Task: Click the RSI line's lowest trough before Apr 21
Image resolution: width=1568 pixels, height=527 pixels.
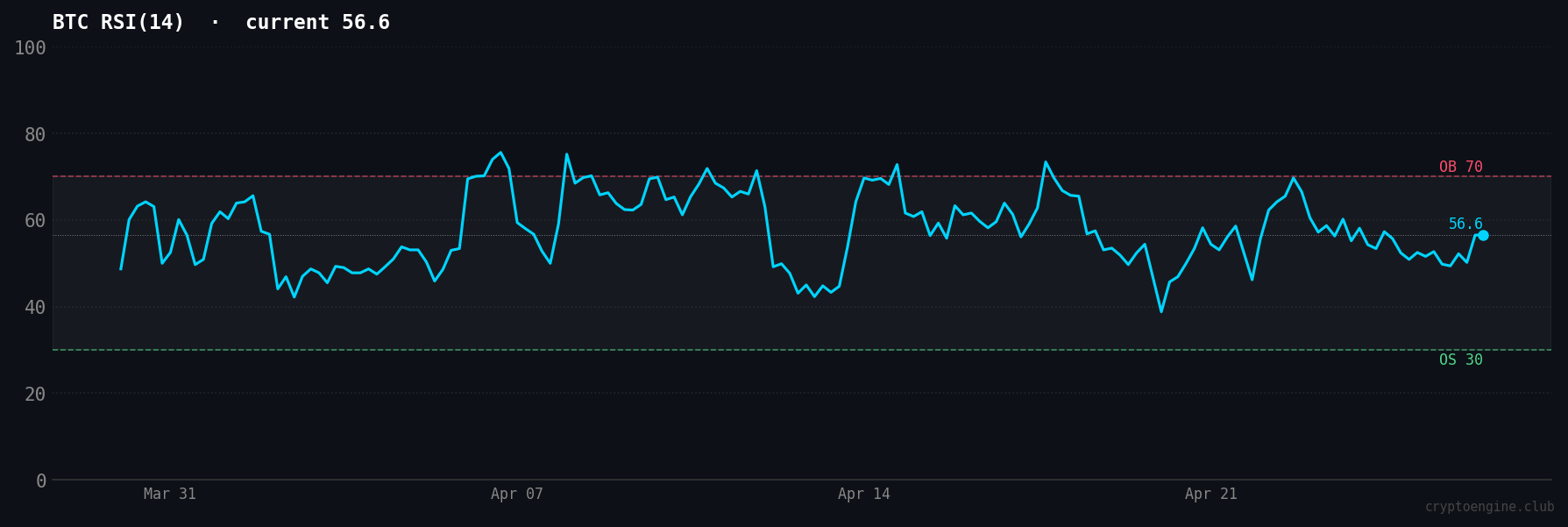Action: [1161, 311]
